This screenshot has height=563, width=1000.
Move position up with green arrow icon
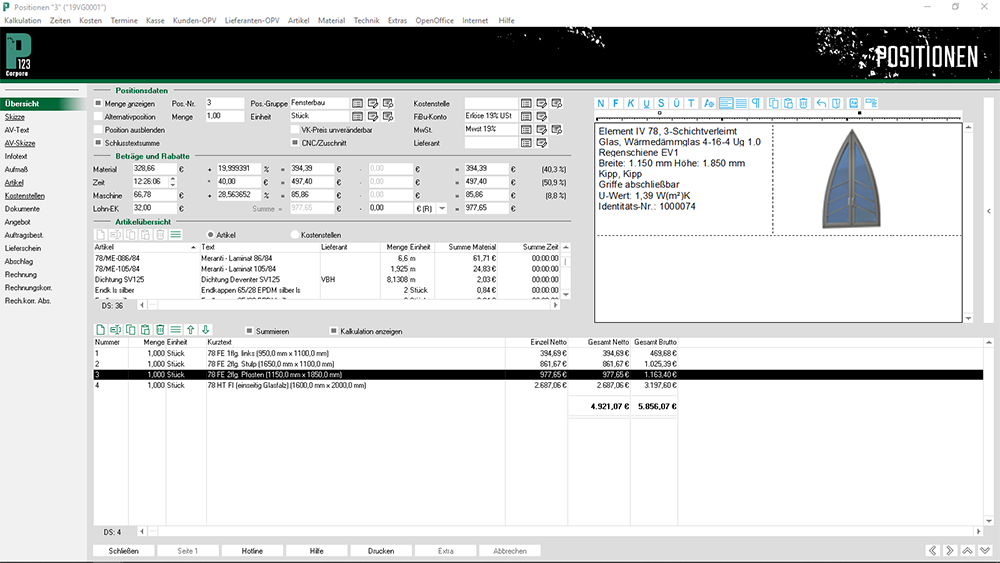(x=191, y=329)
